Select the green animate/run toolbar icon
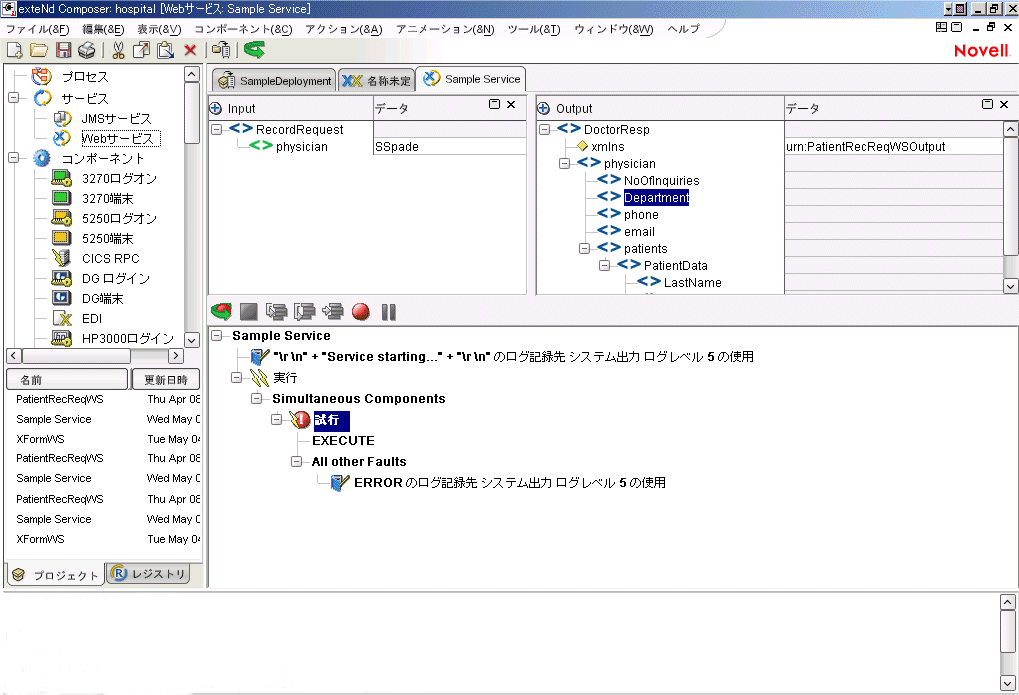 pyautogui.click(x=220, y=312)
